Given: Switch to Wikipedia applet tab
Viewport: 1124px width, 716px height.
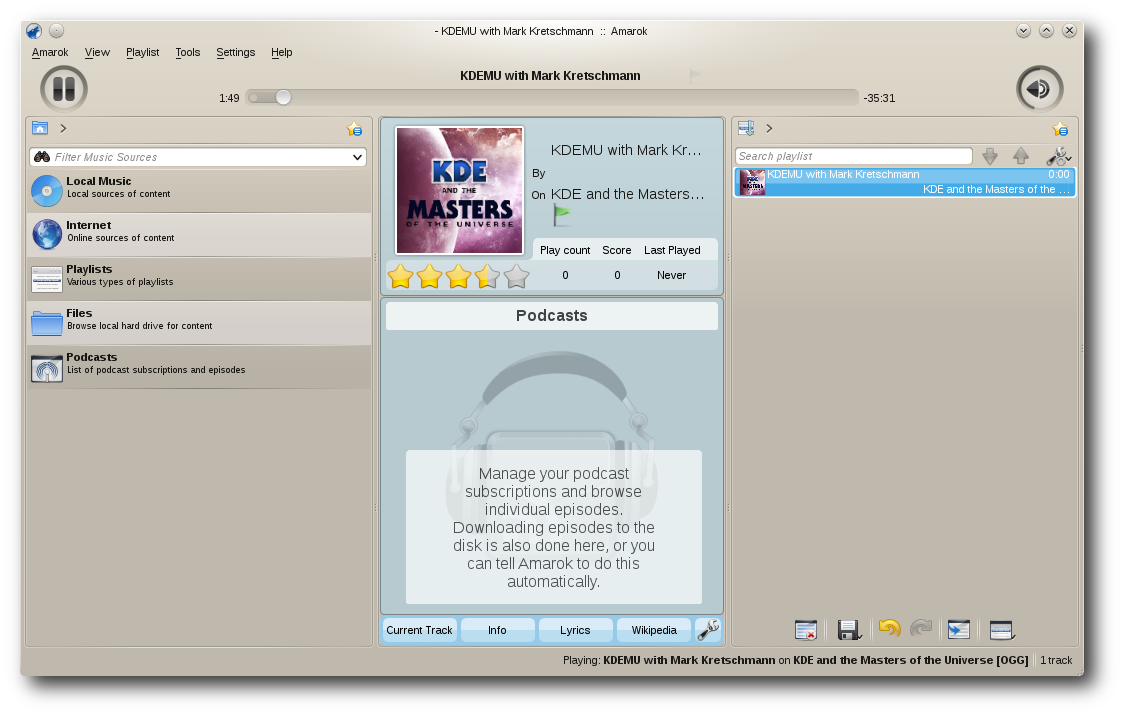Looking at the screenshot, I should (x=654, y=630).
